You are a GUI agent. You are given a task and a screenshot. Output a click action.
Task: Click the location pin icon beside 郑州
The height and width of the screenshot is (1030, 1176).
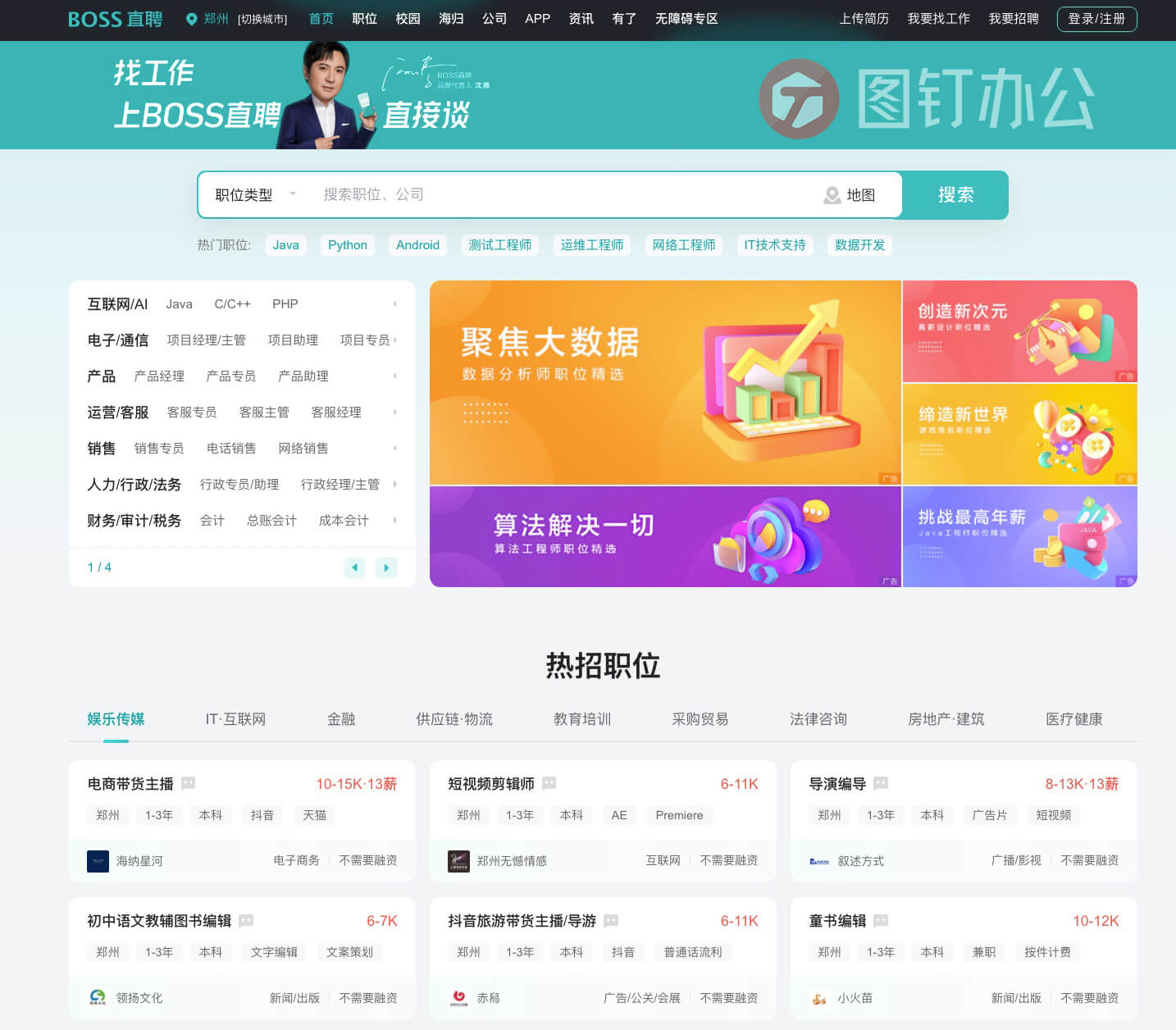[x=192, y=19]
